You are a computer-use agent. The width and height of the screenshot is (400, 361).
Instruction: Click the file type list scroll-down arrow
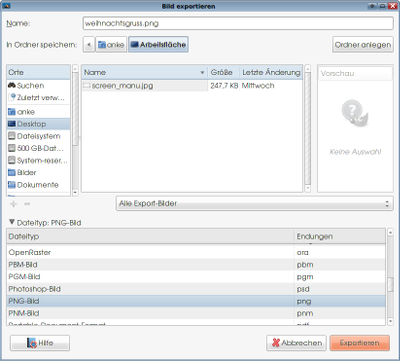tap(390, 321)
